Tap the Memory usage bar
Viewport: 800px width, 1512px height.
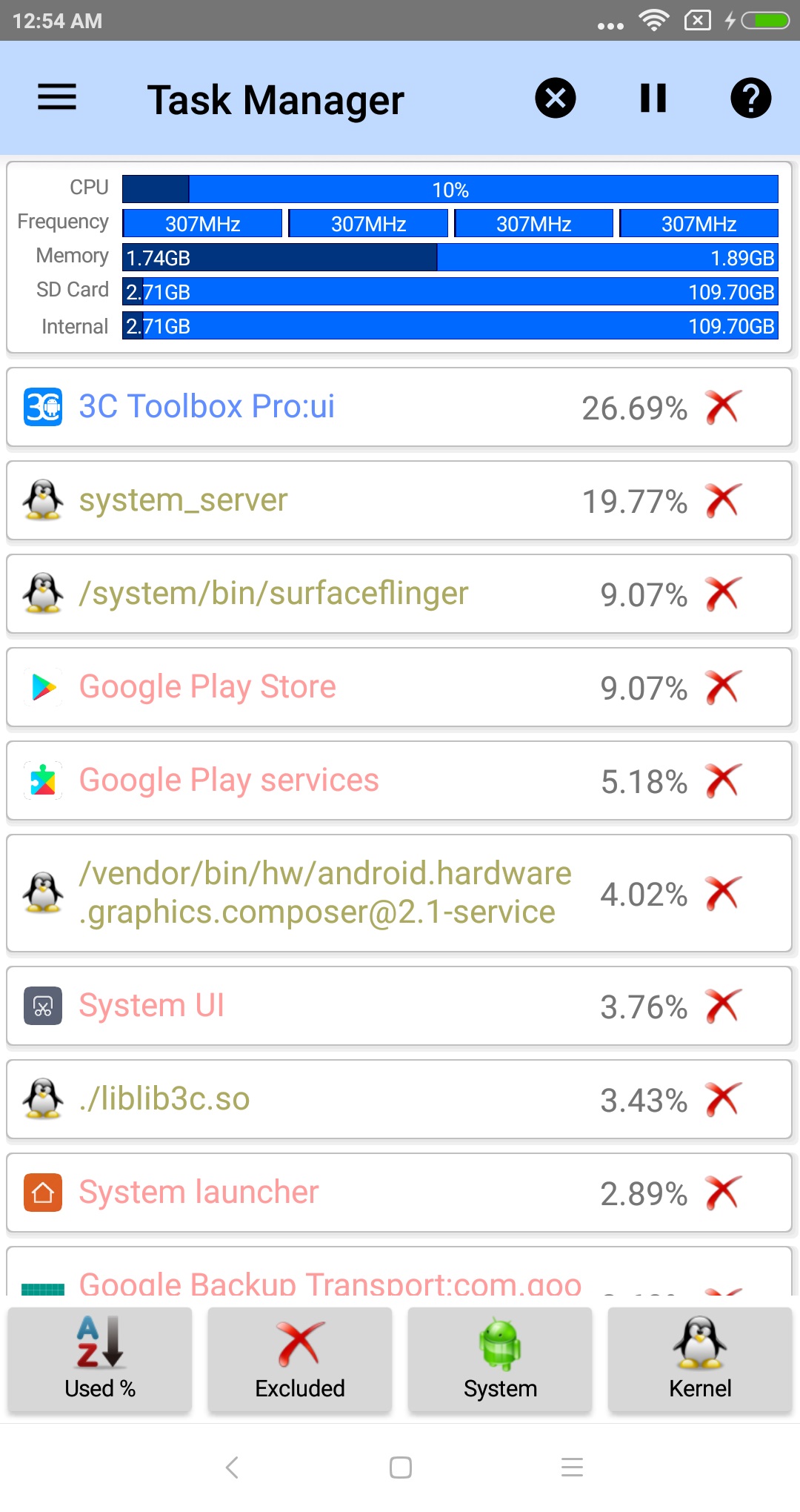pyautogui.click(x=450, y=257)
